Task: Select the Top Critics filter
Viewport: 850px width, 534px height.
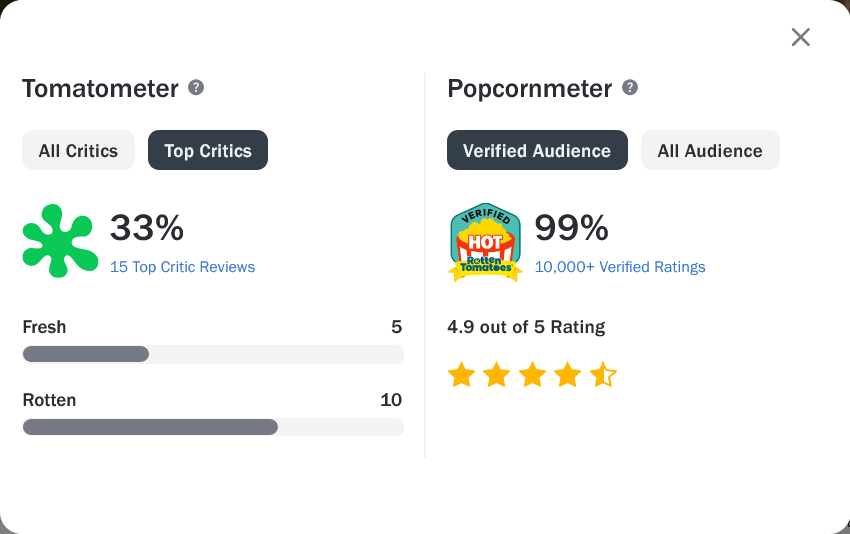Action: [x=208, y=151]
